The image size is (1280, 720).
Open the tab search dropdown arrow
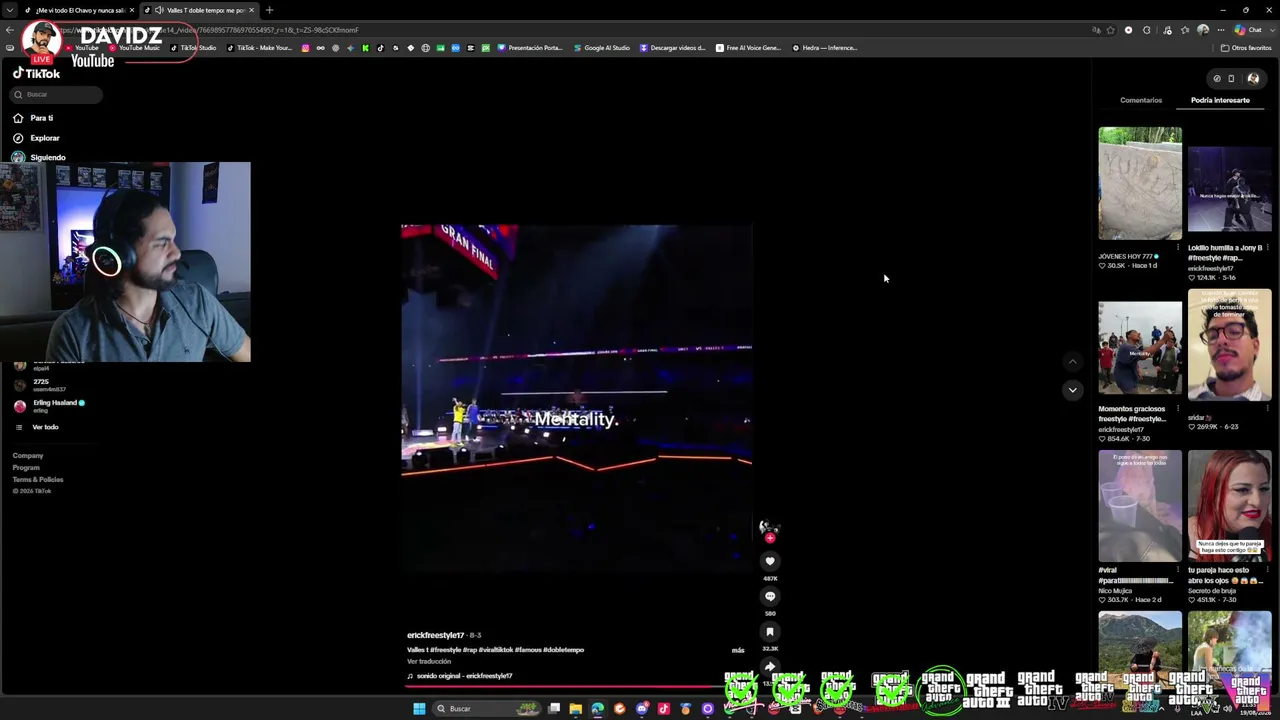click(x=9, y=10)
